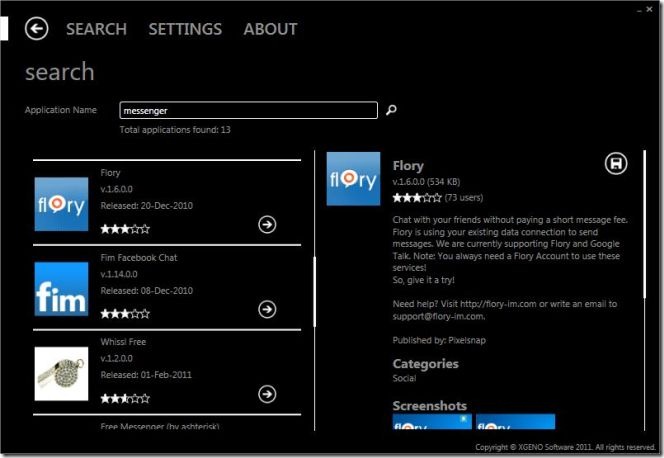The width and height of the screenshot is (664, 458).
Task: Click 'Published by: Pixelsnap' text
Action: (x=439, y=340)
